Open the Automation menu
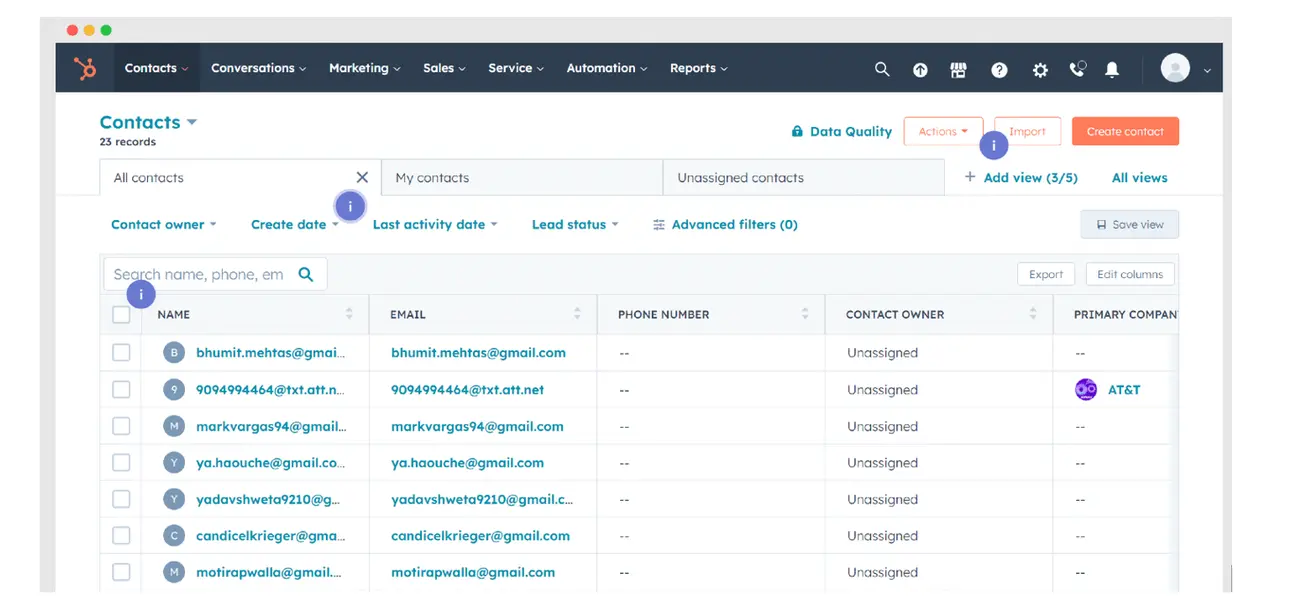The image size is (1300, 603). click(x=600, y=68)
